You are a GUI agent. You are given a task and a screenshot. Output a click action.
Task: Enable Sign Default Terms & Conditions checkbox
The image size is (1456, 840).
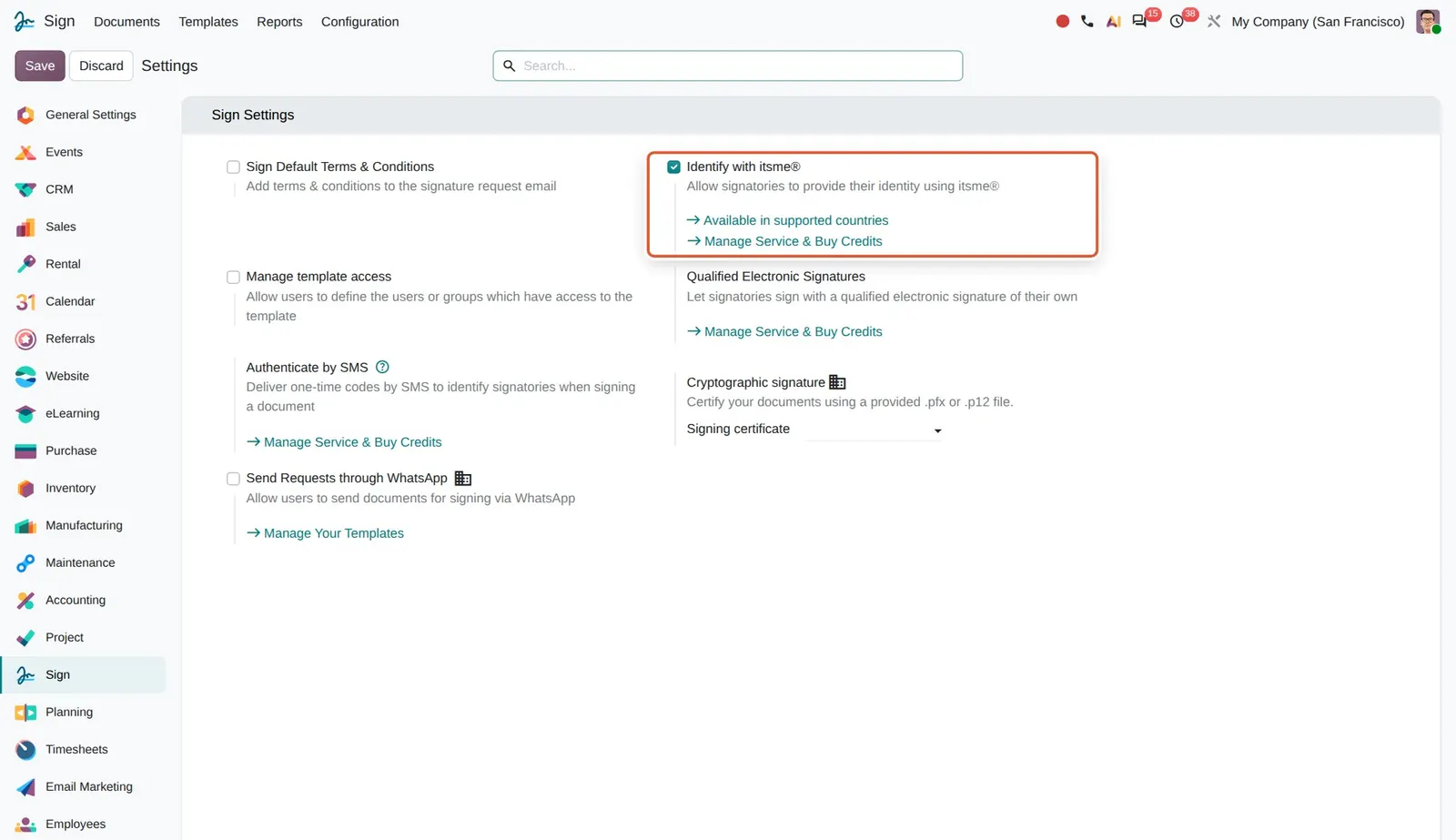coord(233,167)
